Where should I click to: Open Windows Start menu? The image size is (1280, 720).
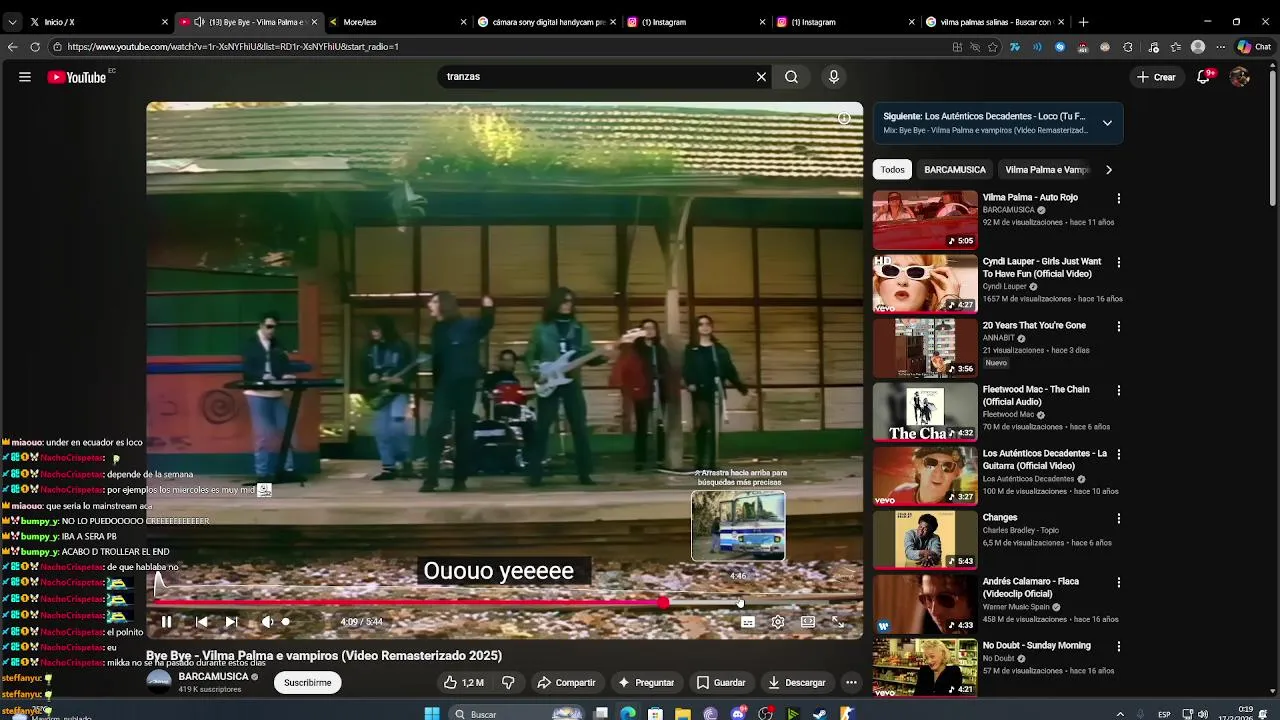(x=432, y=714)
